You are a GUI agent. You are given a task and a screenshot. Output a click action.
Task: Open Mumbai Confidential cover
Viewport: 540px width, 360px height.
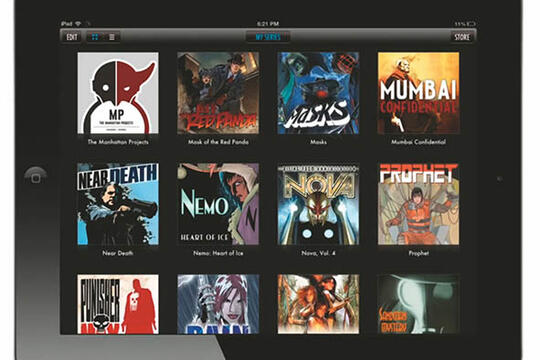click(418, 93)
